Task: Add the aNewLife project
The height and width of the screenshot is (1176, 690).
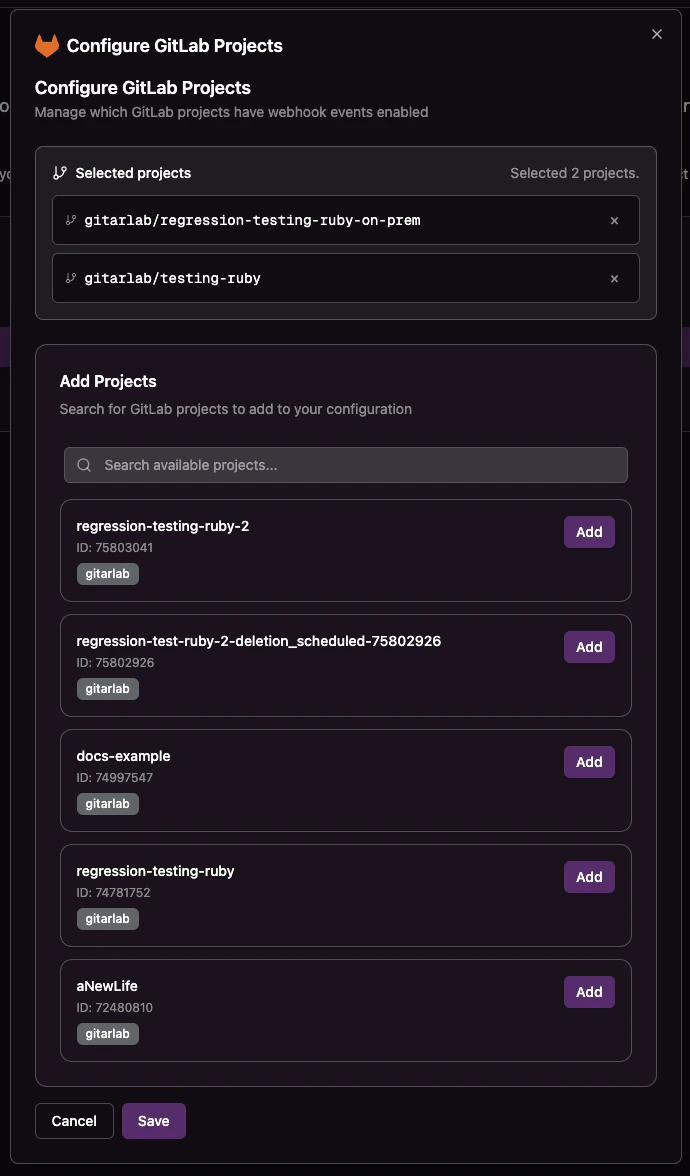Action: [589, 991]
